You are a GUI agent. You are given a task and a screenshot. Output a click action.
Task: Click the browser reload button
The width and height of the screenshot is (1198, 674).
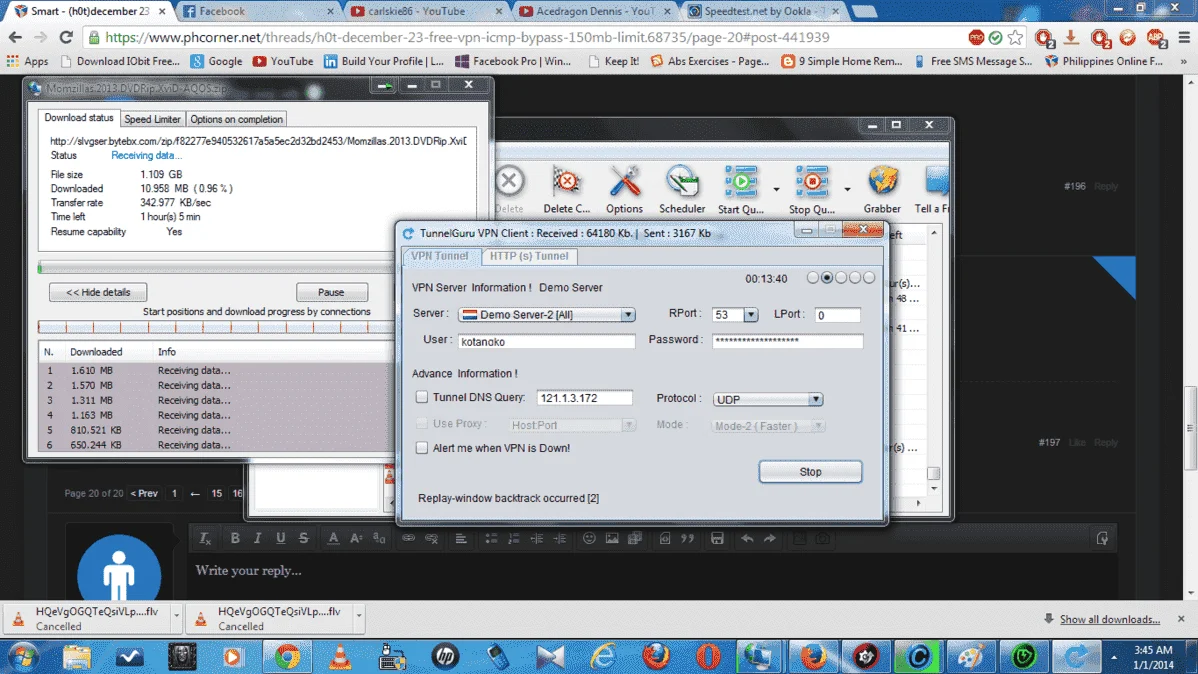pyautogui.click(x=66, y=37)
